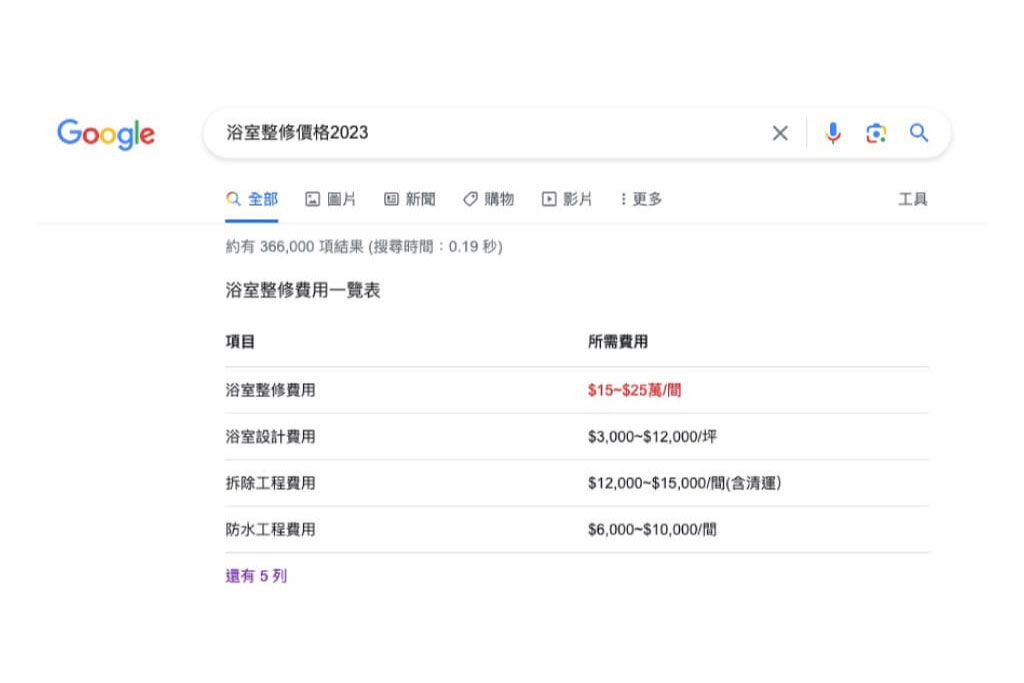1024x683 pixels.
Task: Open Google Lens image search icon
Action: (876, 133)
